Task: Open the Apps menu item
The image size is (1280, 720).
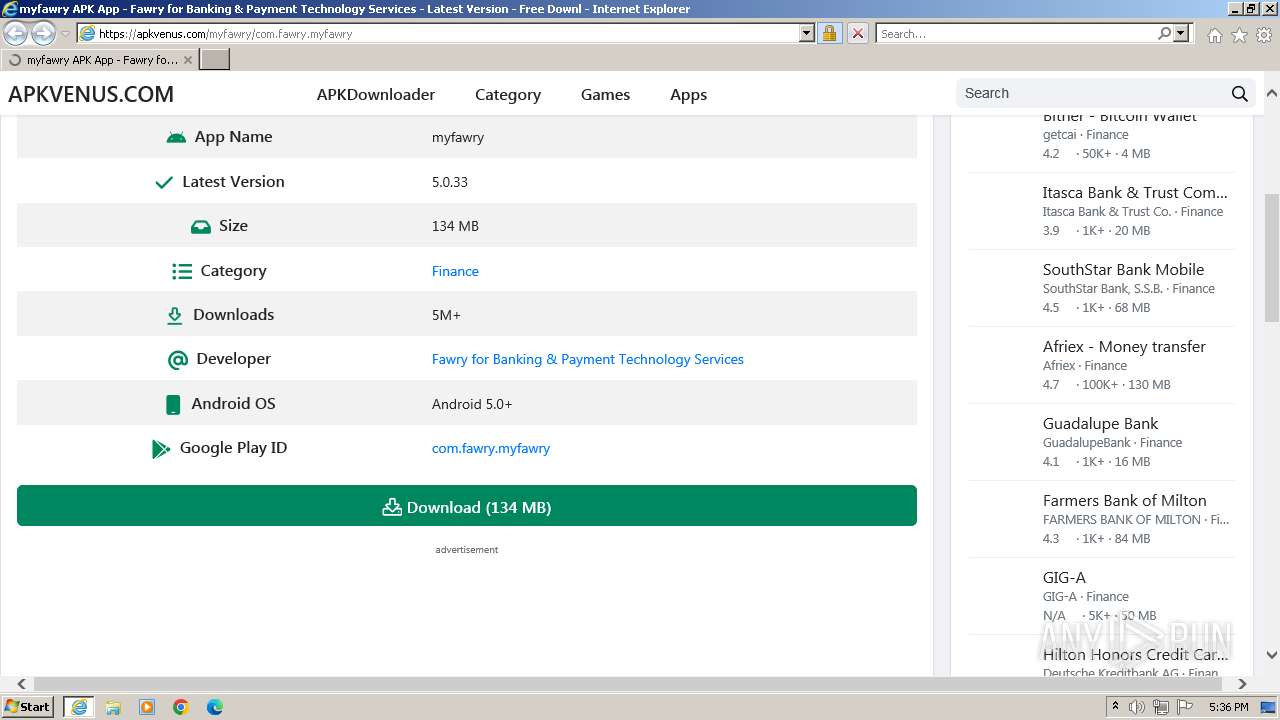Action: (x=688, y=95)
